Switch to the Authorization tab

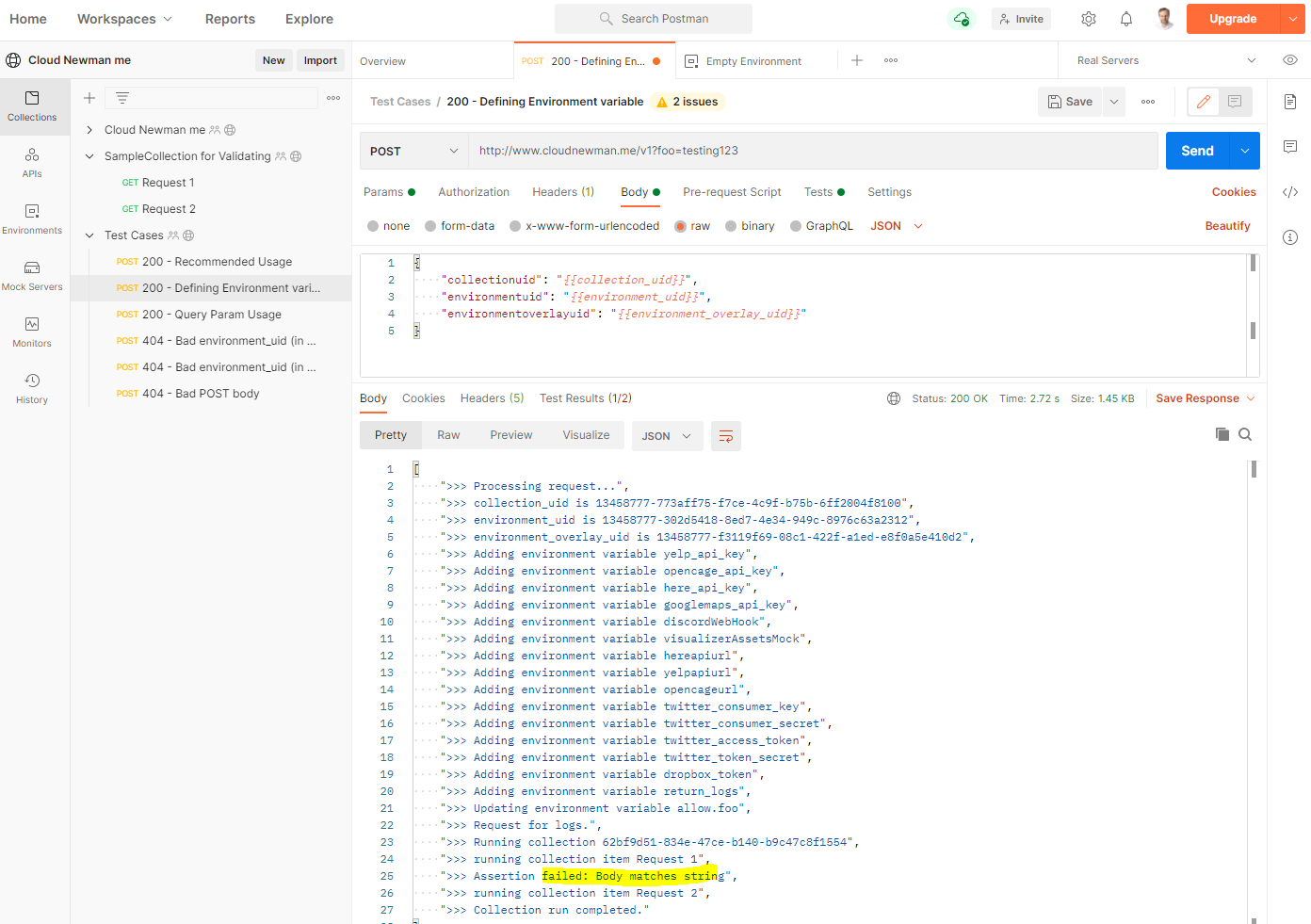click(x=474, y=192)
